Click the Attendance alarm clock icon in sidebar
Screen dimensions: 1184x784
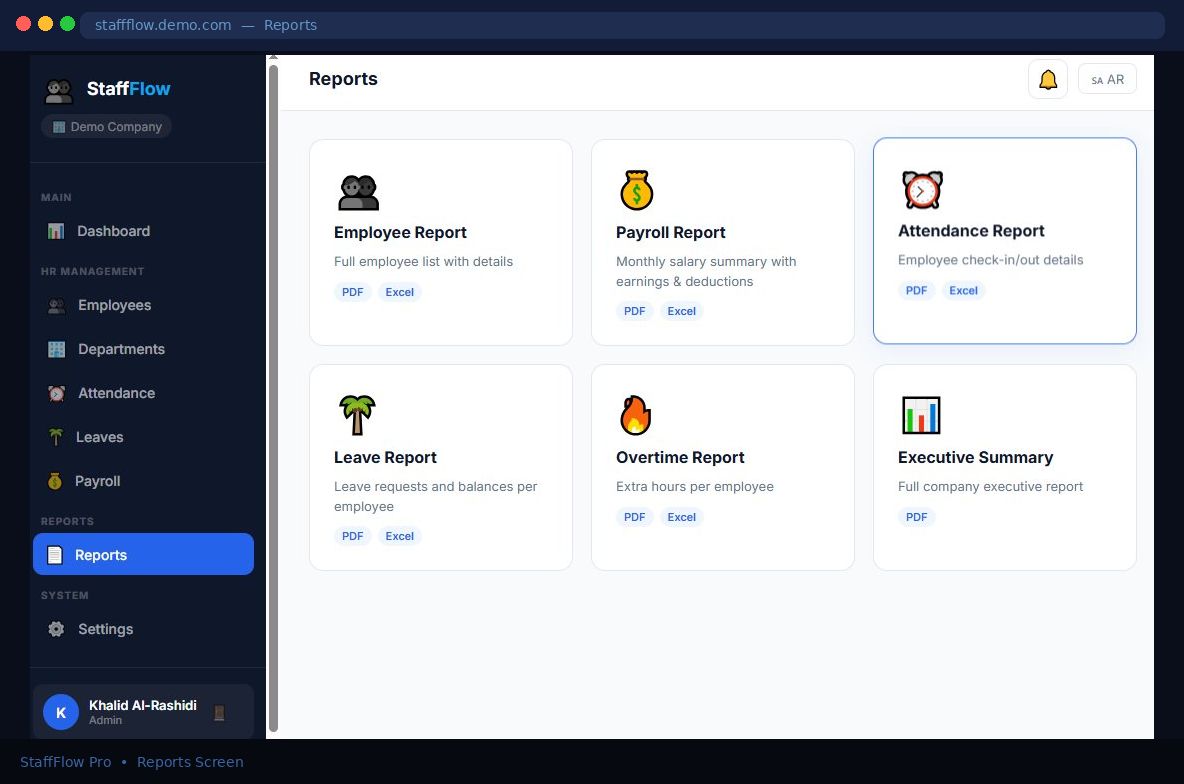click(x=57, y=393)
